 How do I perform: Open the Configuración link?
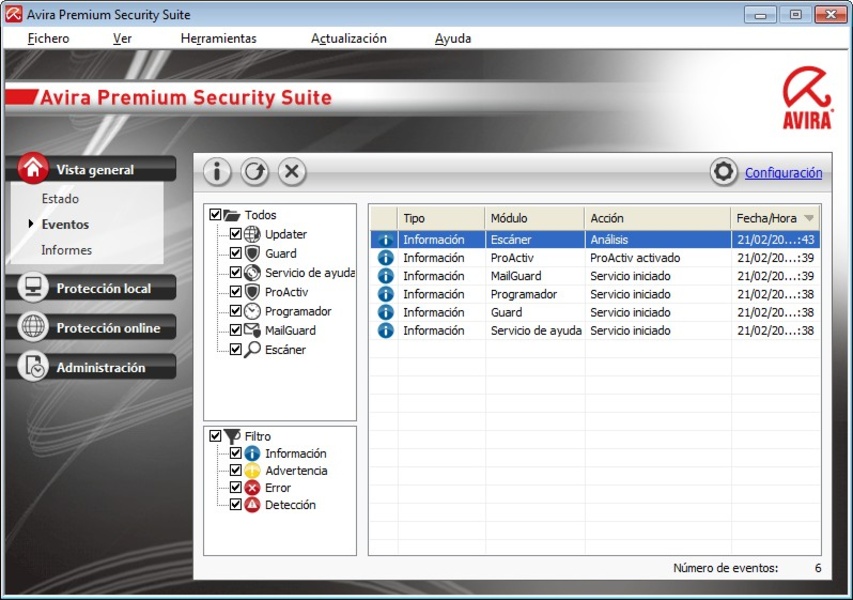[783, 173]
